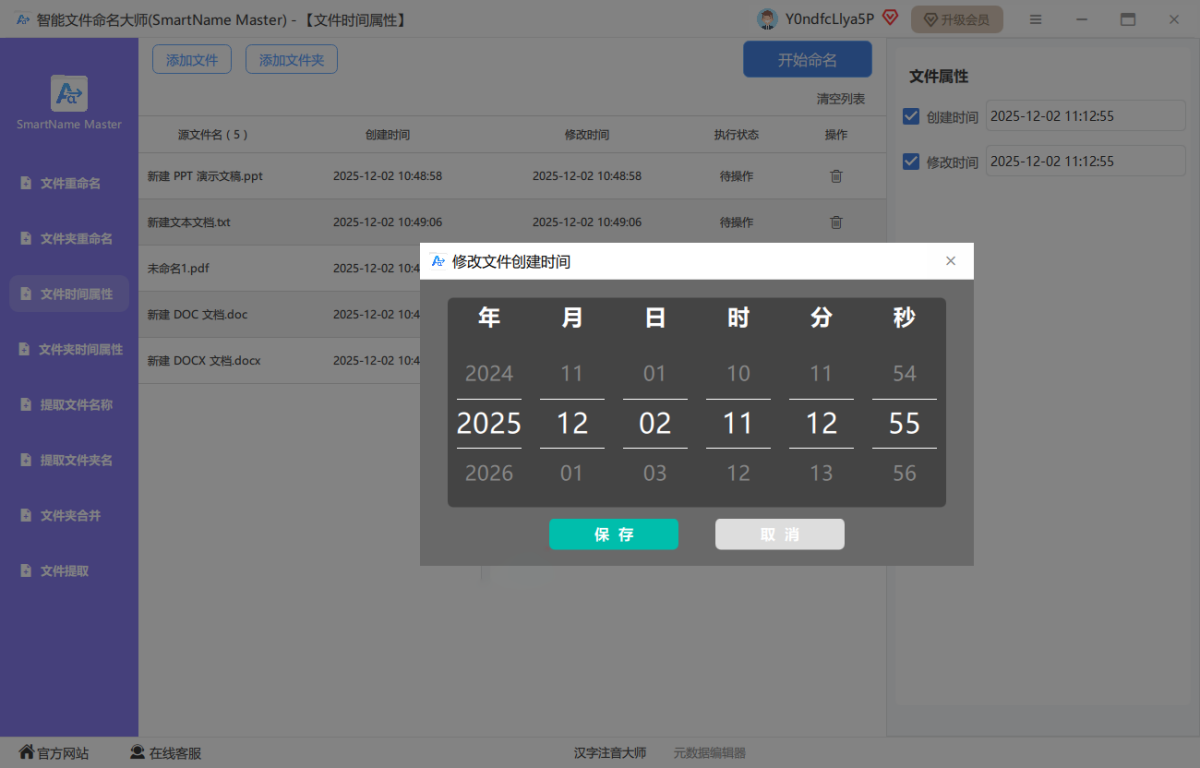This screenshot has width=1200, height=768.
Task: Click the green 保存 button
Action: point(613,534)
